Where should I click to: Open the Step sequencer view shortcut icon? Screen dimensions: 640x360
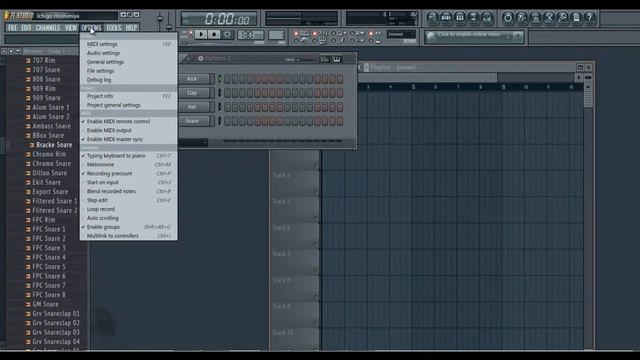click(x=446, y=17)
